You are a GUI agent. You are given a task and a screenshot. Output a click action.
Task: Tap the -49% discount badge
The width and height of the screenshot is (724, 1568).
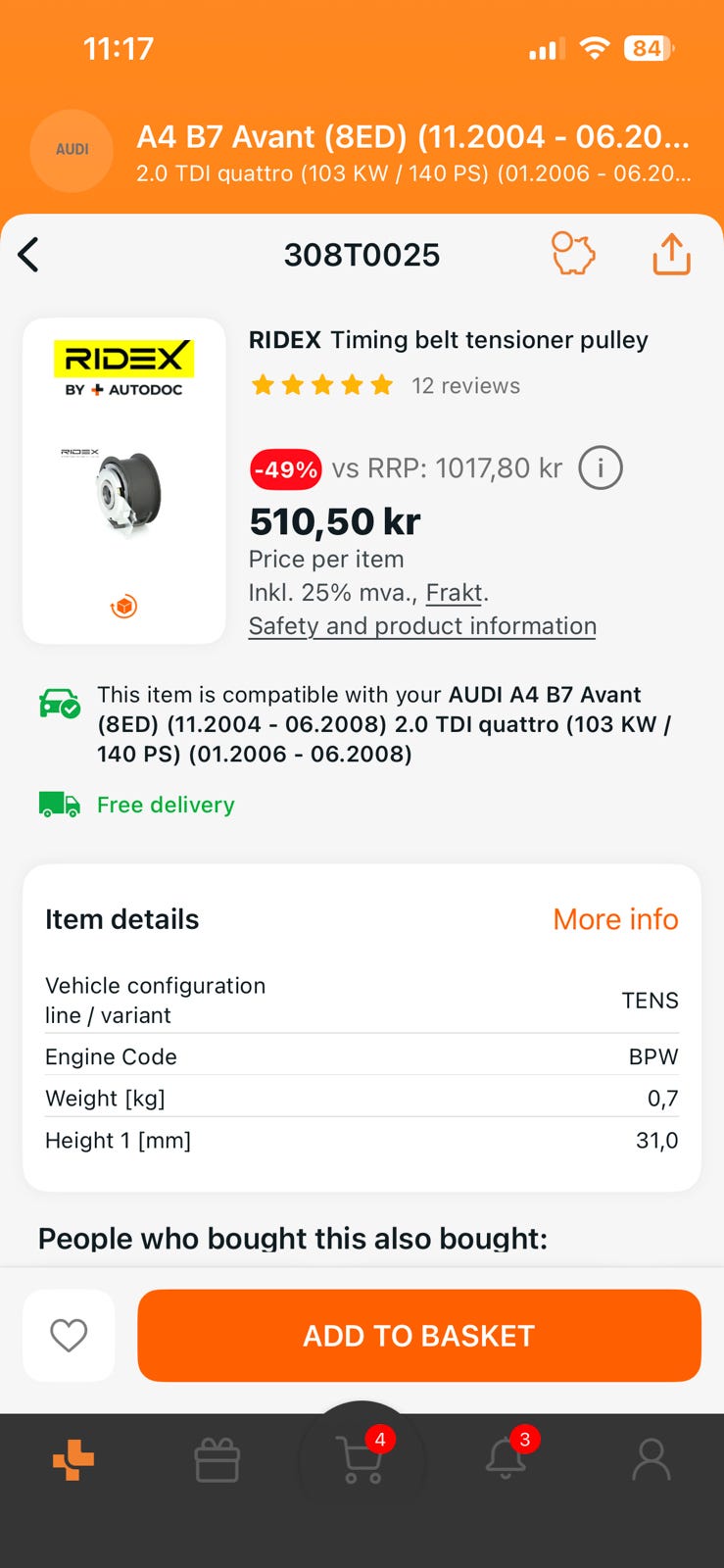tap(285, 469)
